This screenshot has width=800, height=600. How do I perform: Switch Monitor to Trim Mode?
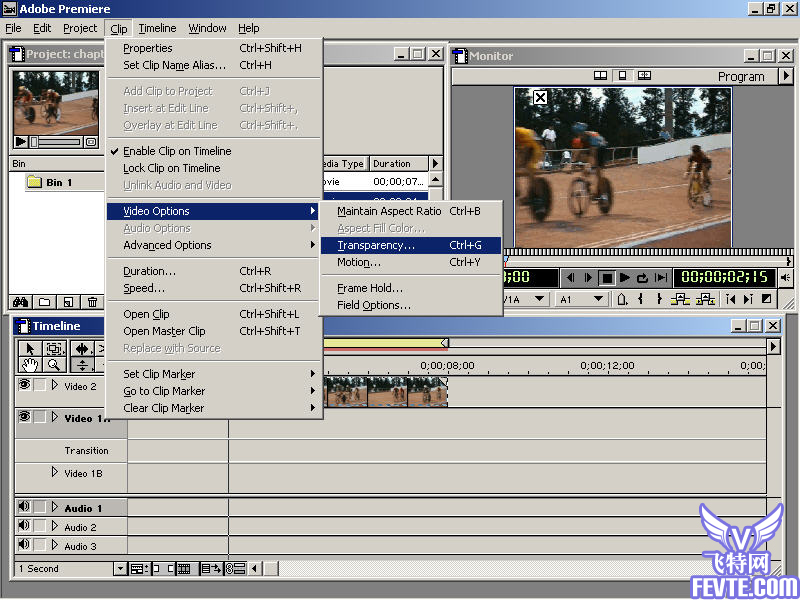pyautogui.click(x=644, y=76)
